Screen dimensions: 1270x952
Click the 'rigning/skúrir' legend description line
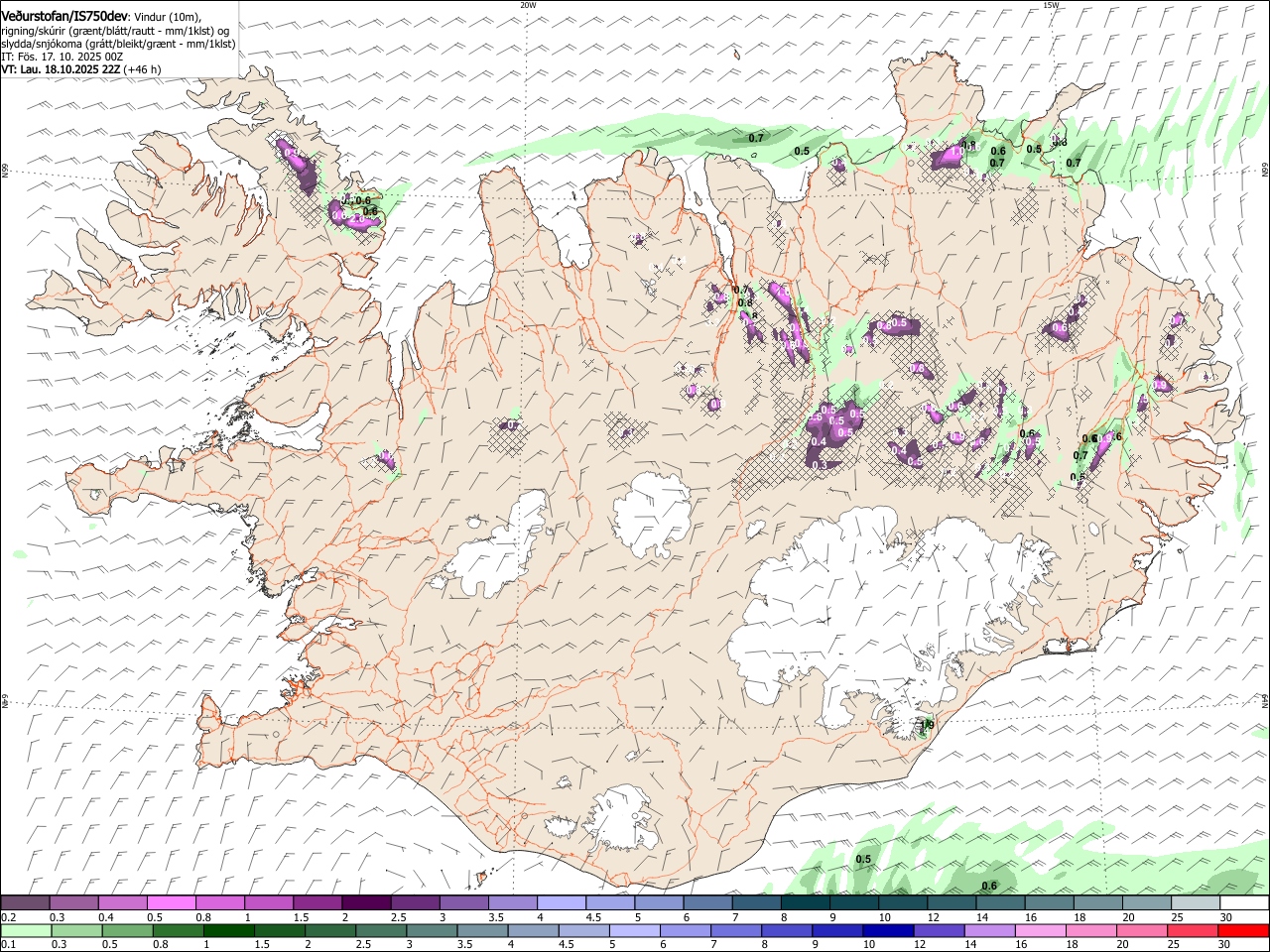click(115, 31)
